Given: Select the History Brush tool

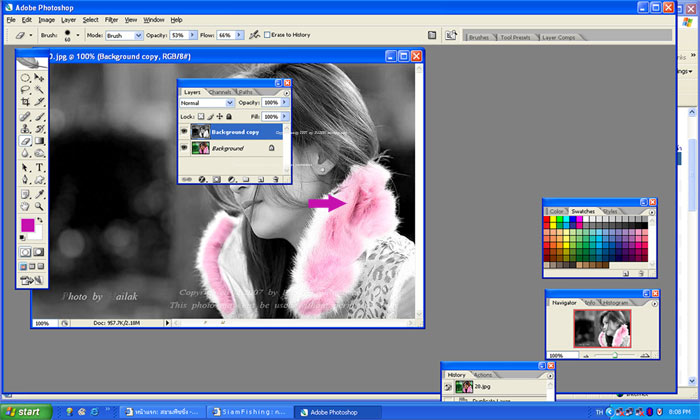Looking at the screenshot, I should coord(39,129).
